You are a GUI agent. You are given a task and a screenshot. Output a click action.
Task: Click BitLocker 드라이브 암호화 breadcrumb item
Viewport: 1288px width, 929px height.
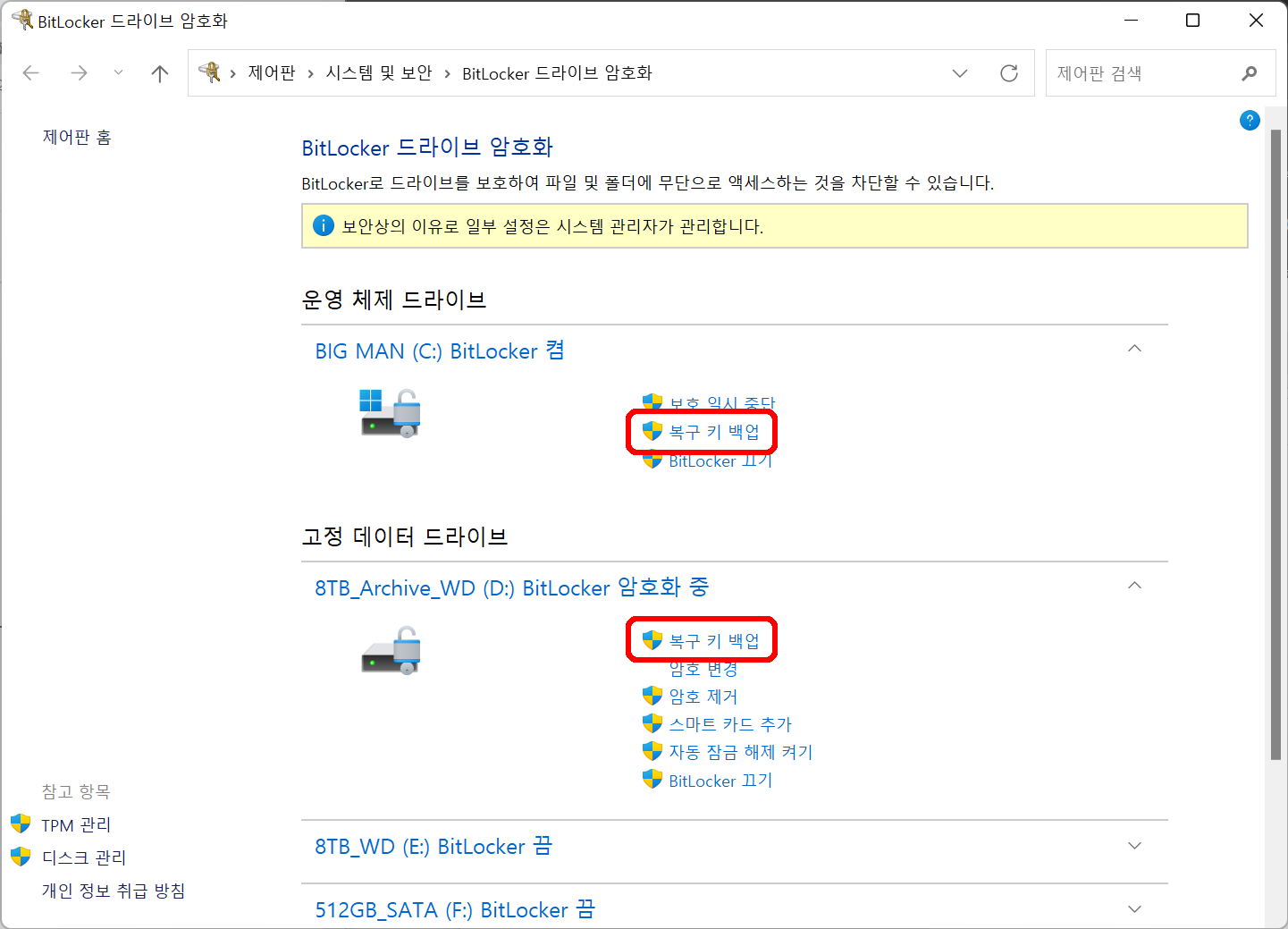click(x=557, y=73)
